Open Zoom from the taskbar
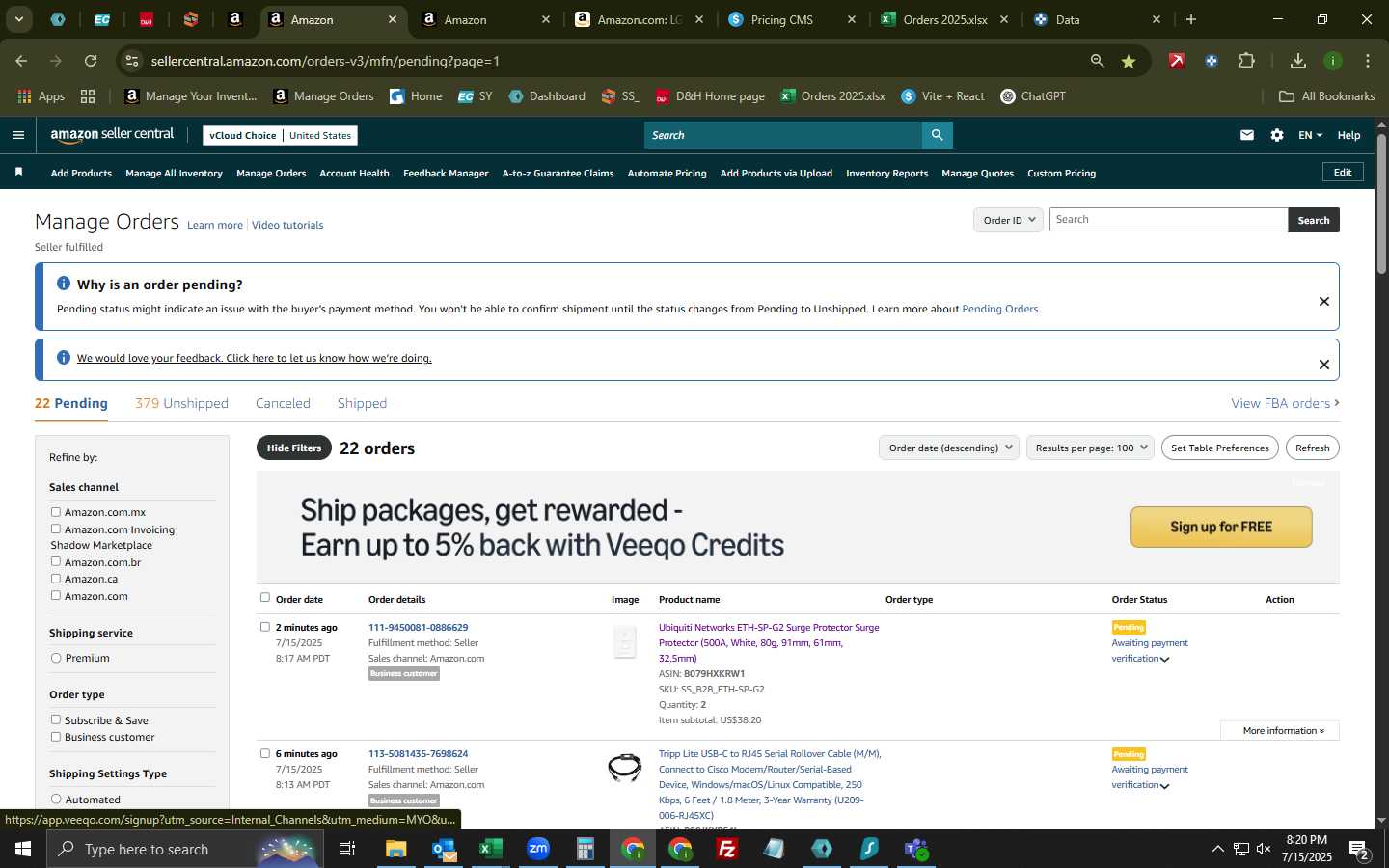The height and width of the screenshot is (868, 1389). pyautogui.click(x=537, y=849)
